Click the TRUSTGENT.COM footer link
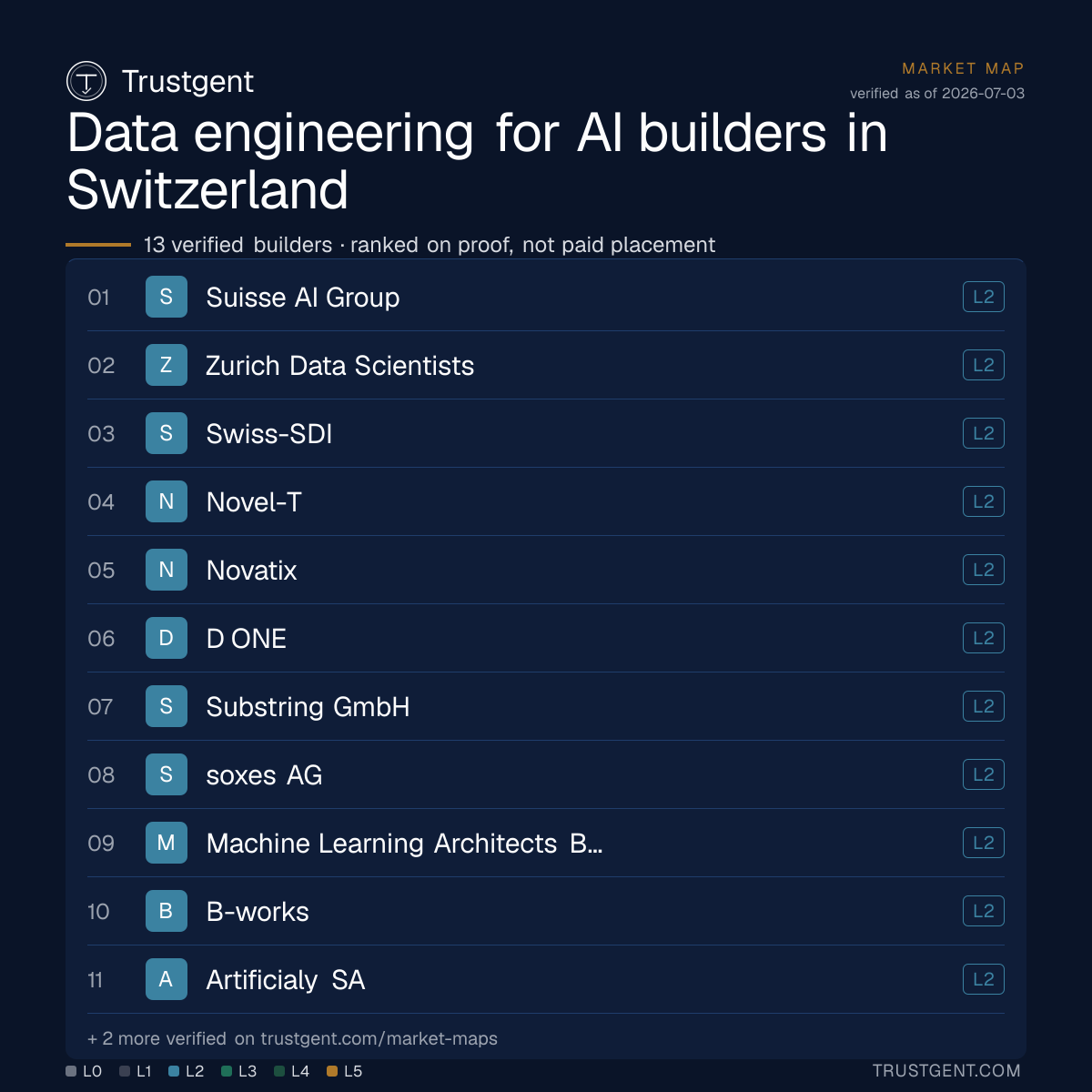Viewport: 1092px width, 1092px height. click(946, 1071)
